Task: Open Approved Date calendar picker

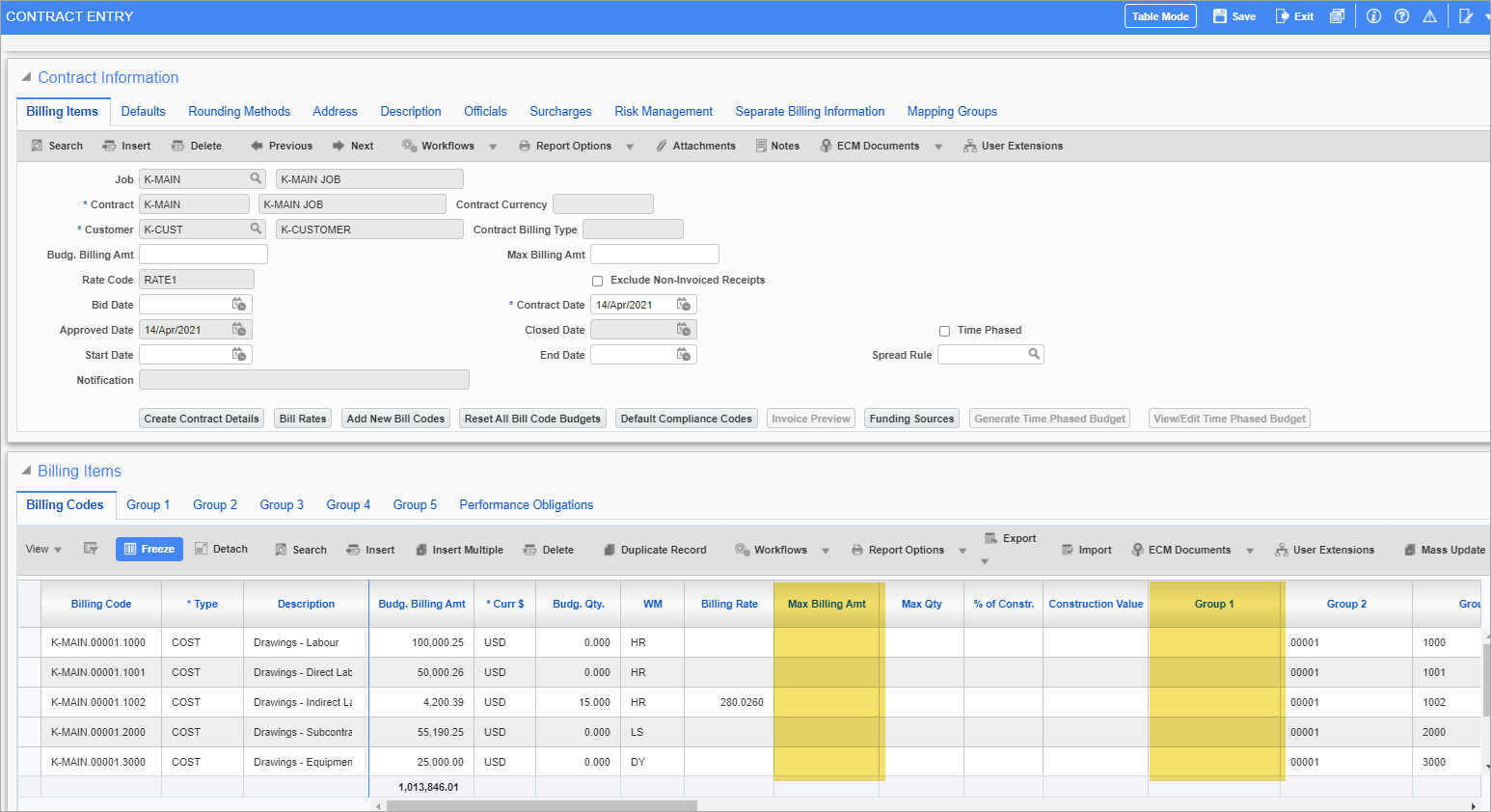Action: point(239,330)
